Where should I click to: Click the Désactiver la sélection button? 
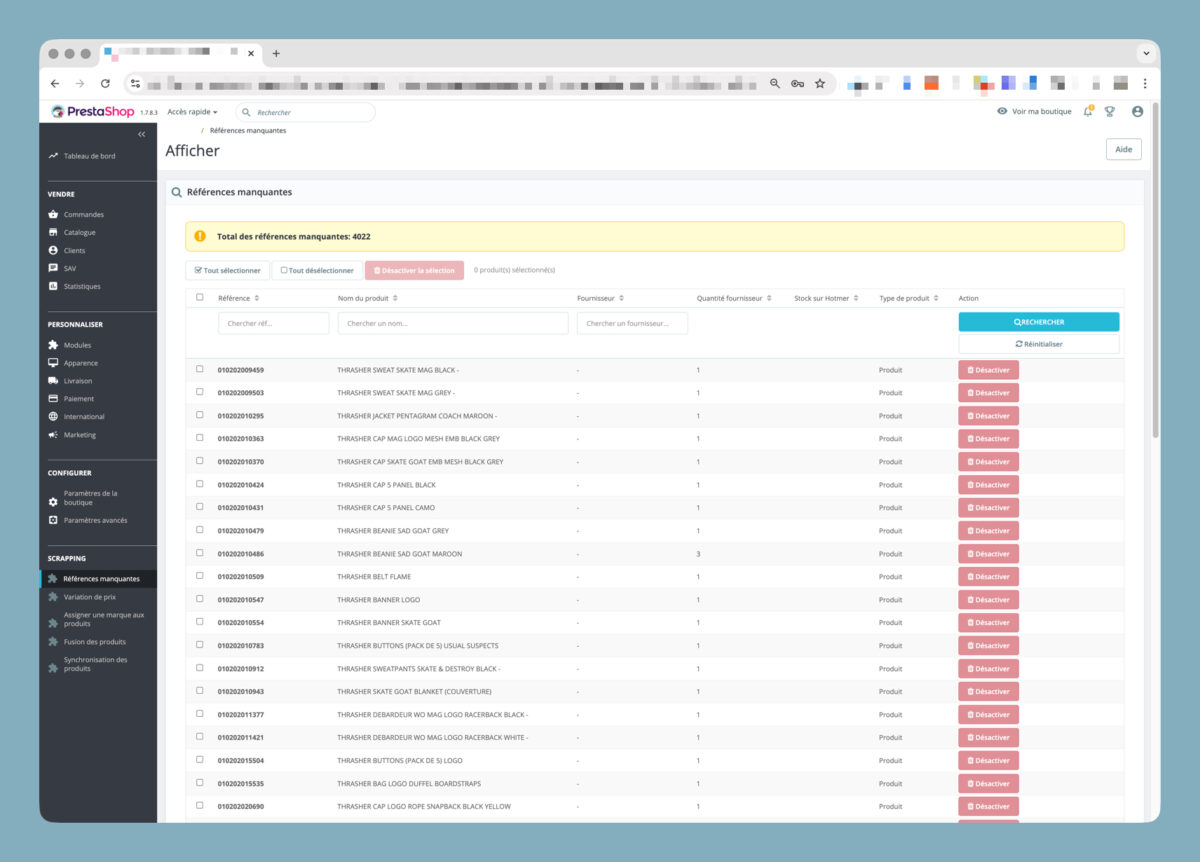[414, 270]
